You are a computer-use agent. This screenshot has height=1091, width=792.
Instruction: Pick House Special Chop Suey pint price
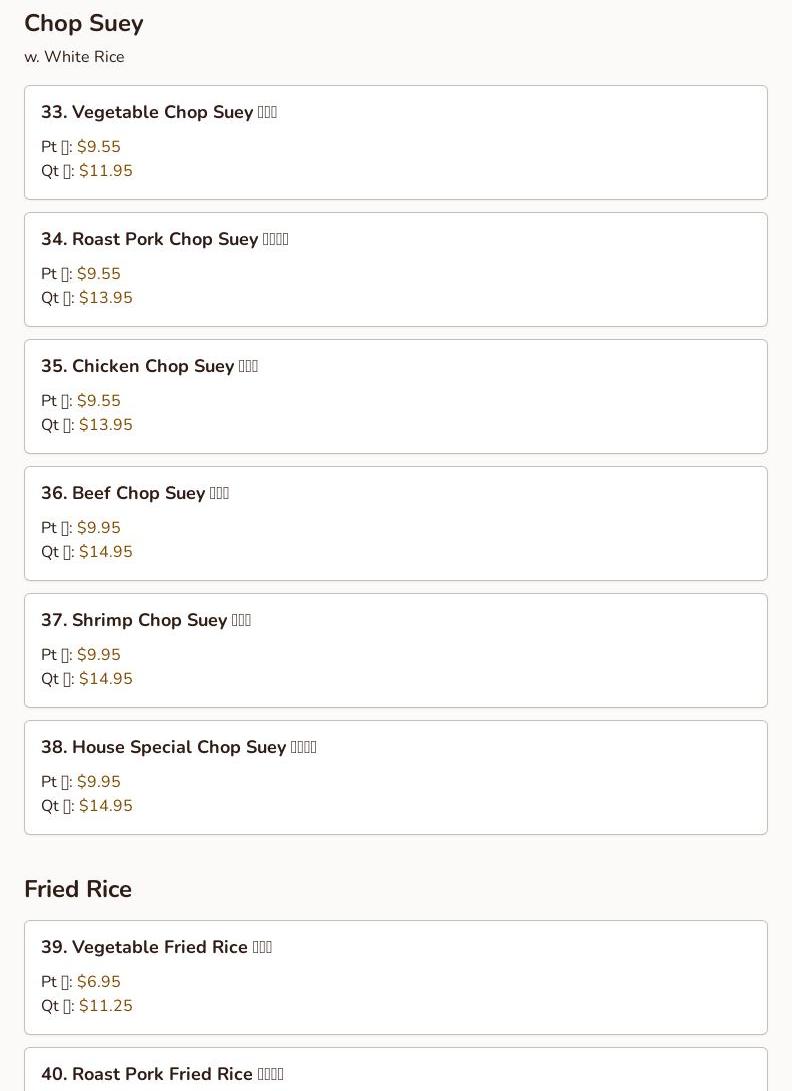(98, 782)
